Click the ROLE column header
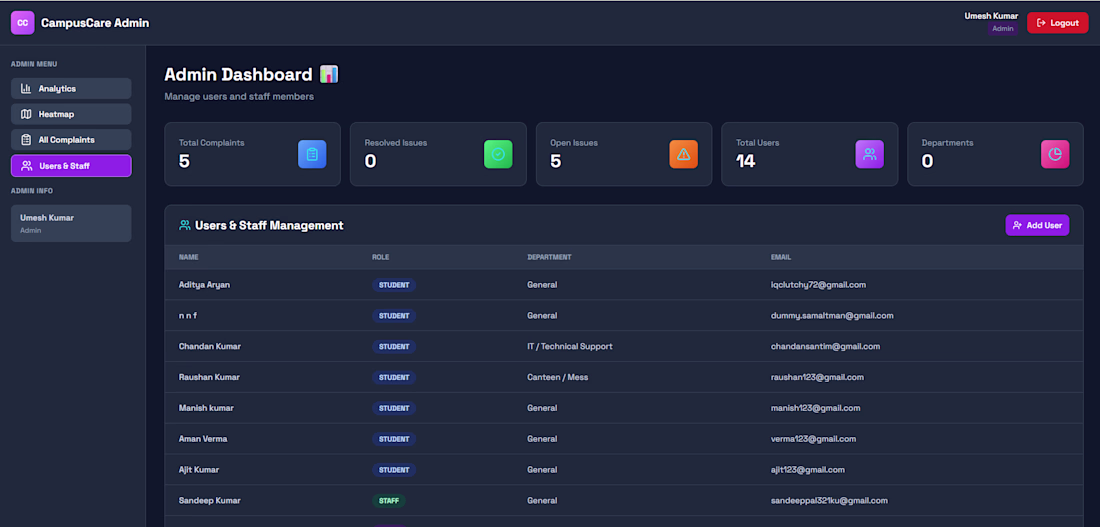The width and height of the screenshot is (1100, 527). click(380, 257)
